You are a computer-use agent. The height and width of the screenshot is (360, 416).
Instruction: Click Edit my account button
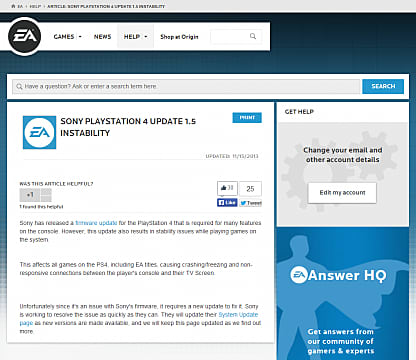click(342, 193)
